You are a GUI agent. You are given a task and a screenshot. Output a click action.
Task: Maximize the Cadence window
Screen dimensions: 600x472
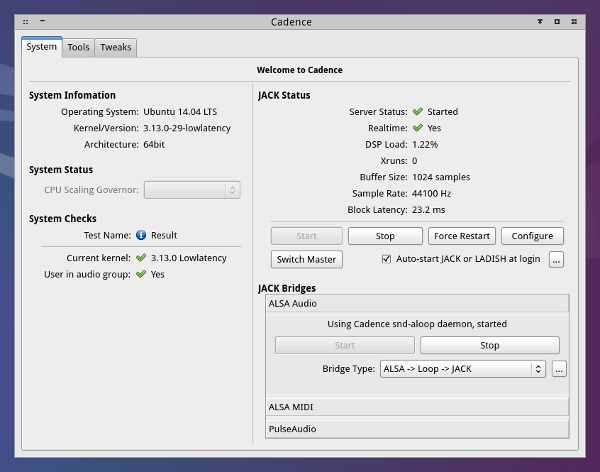[x=557, y=22]
